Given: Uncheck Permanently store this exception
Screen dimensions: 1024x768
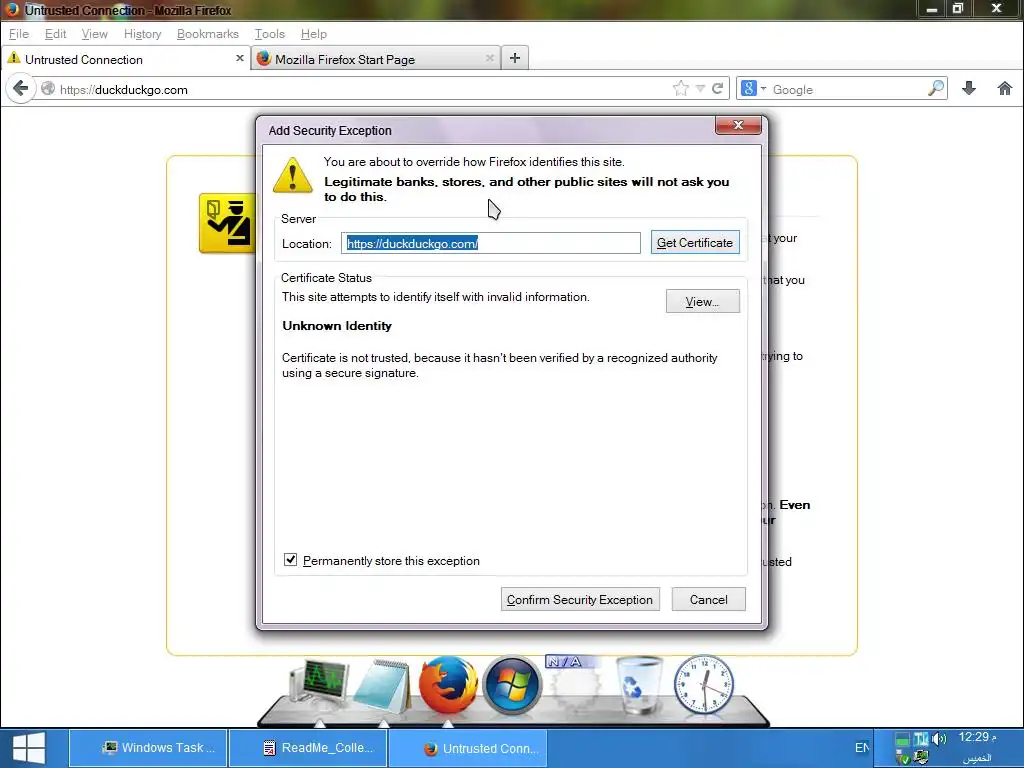Looking at the screenshot, I should coord(291,560).
